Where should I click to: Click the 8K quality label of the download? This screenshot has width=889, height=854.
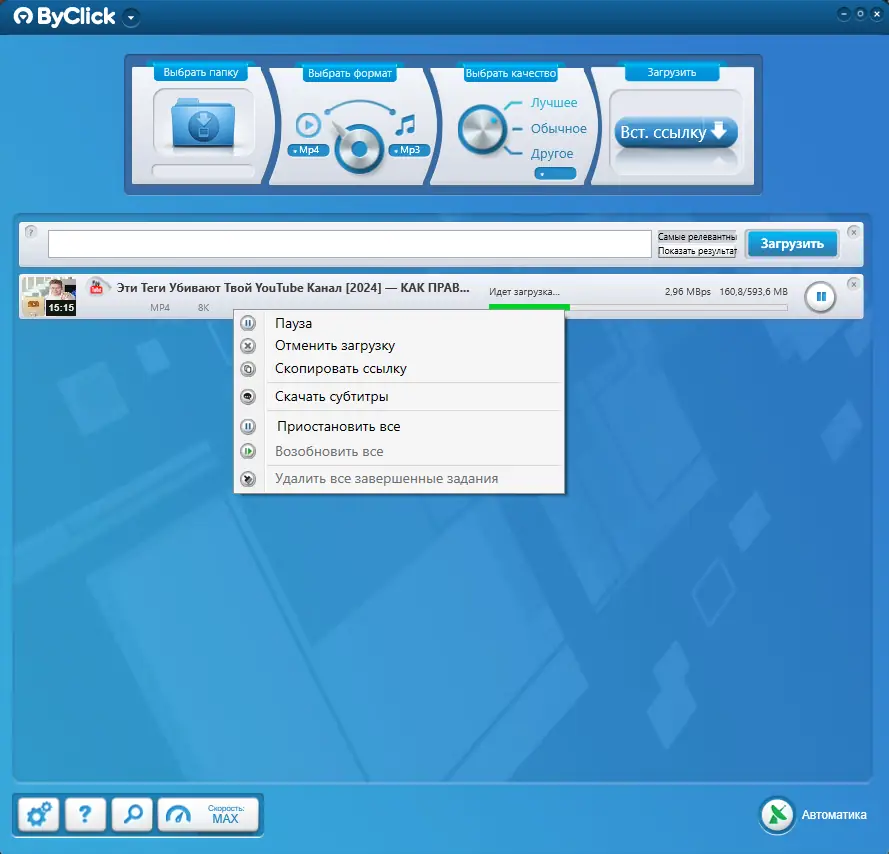pyautogui.click(x=204, y=308)
